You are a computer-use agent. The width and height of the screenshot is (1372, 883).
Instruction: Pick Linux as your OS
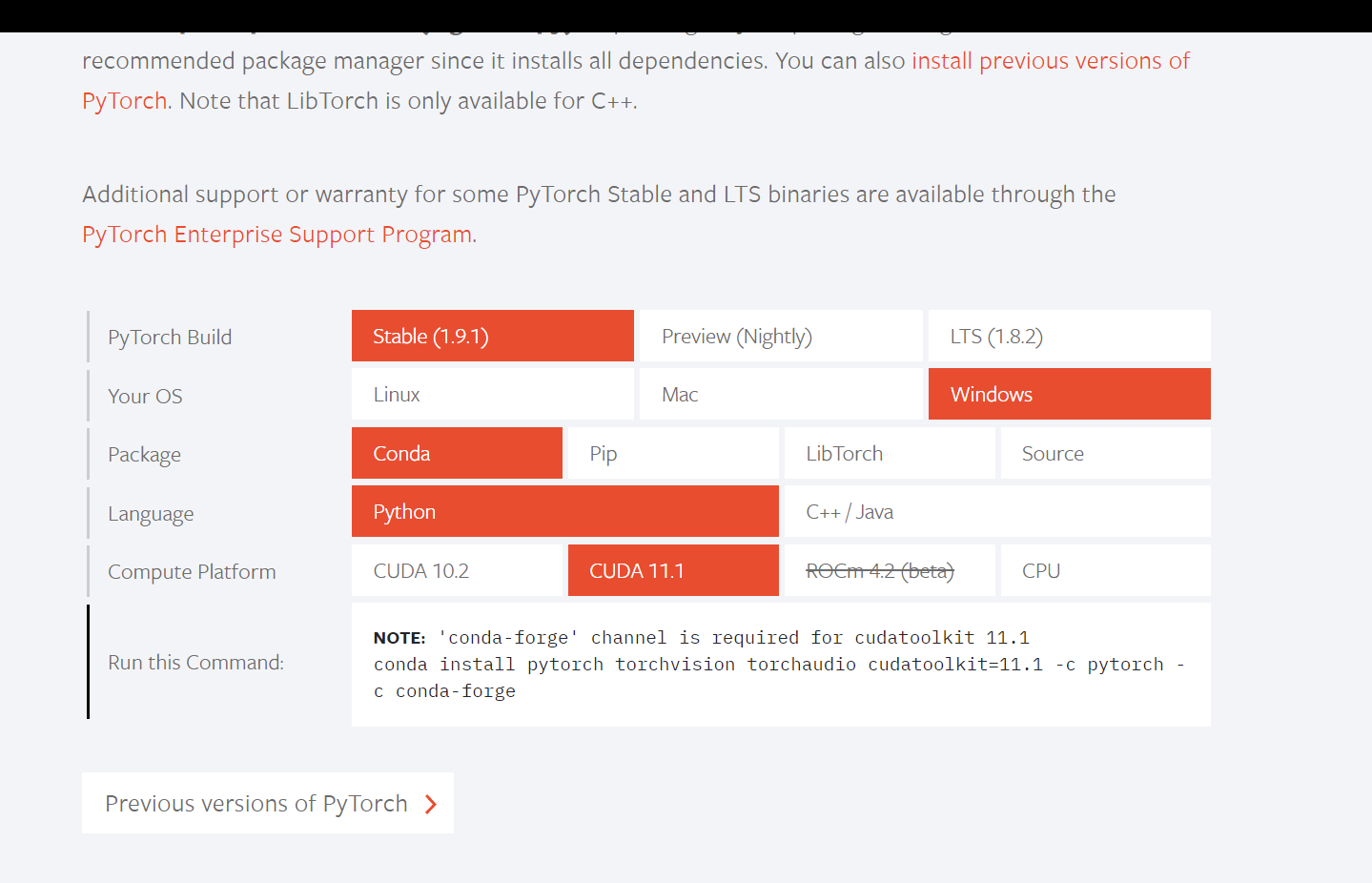(x=492, y=394)
